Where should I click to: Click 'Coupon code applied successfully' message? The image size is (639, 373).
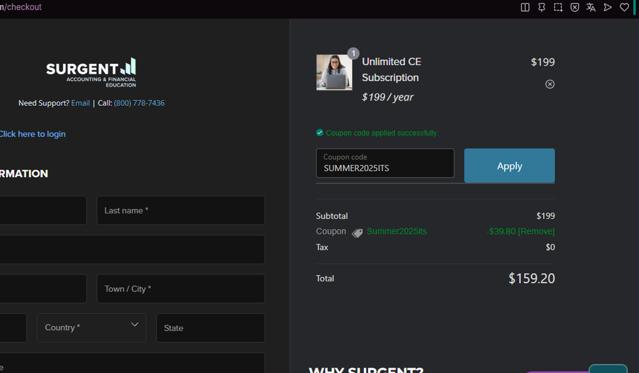tap(381, 133)
